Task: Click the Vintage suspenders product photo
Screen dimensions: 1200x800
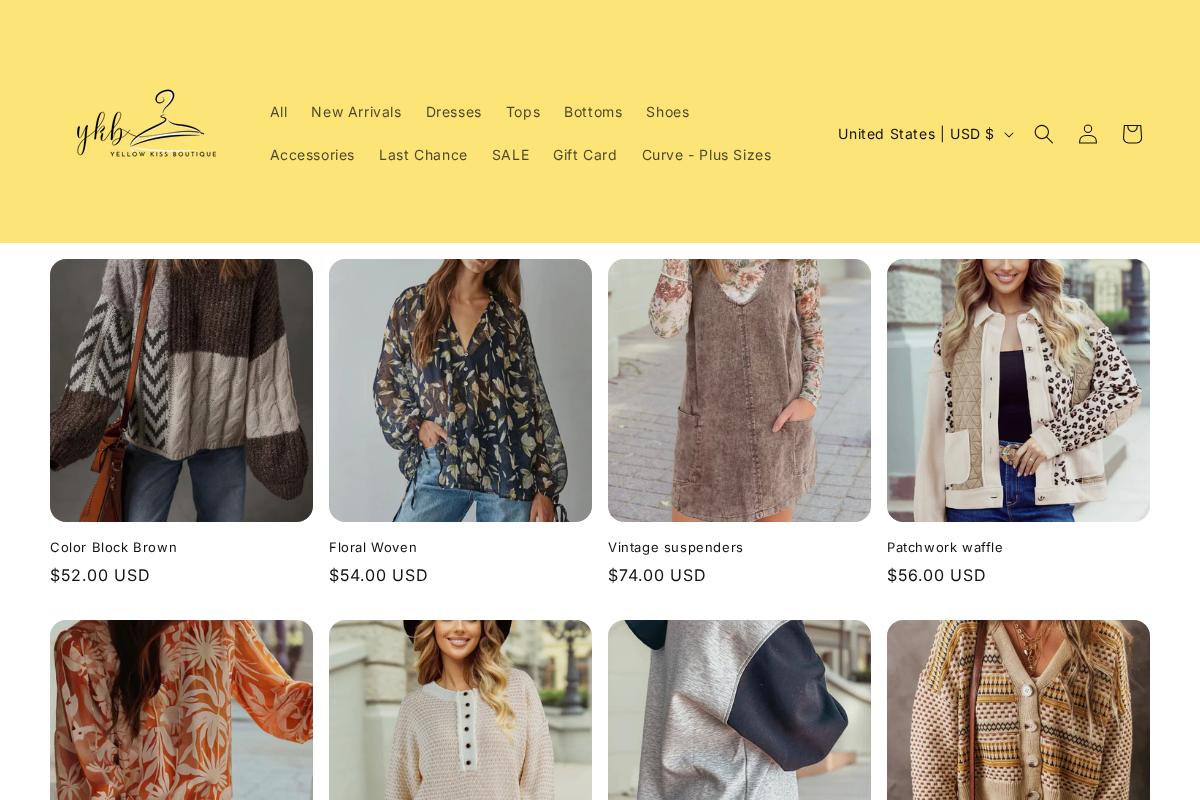Action: pyautogui.click(x=739, y=389)
